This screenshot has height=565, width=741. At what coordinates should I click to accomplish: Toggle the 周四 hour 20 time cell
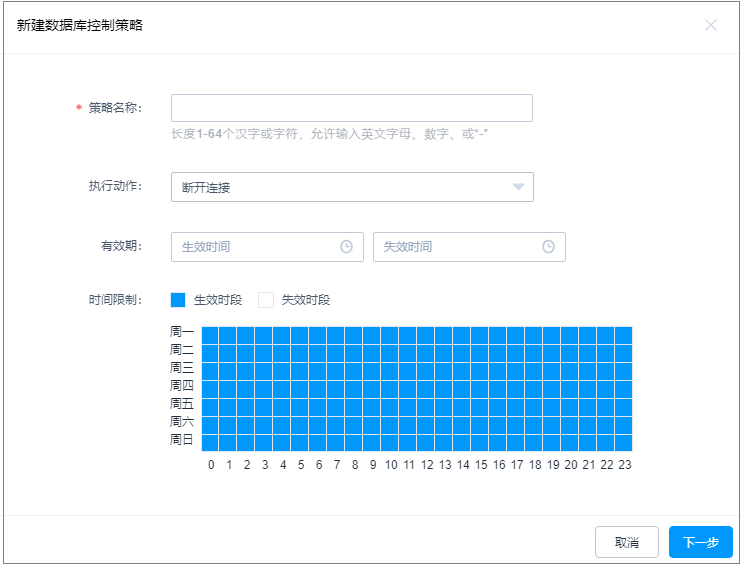[569, 389]
